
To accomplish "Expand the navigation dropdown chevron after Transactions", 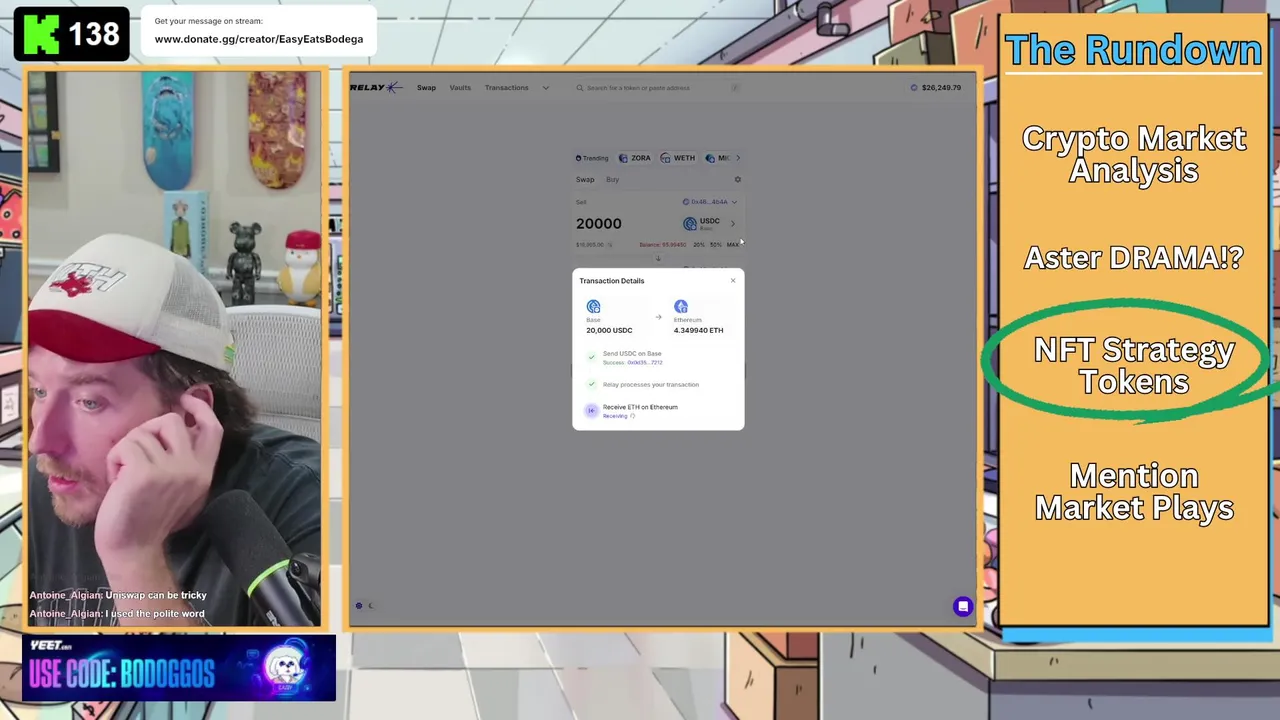I will click(x=546, y=88).
